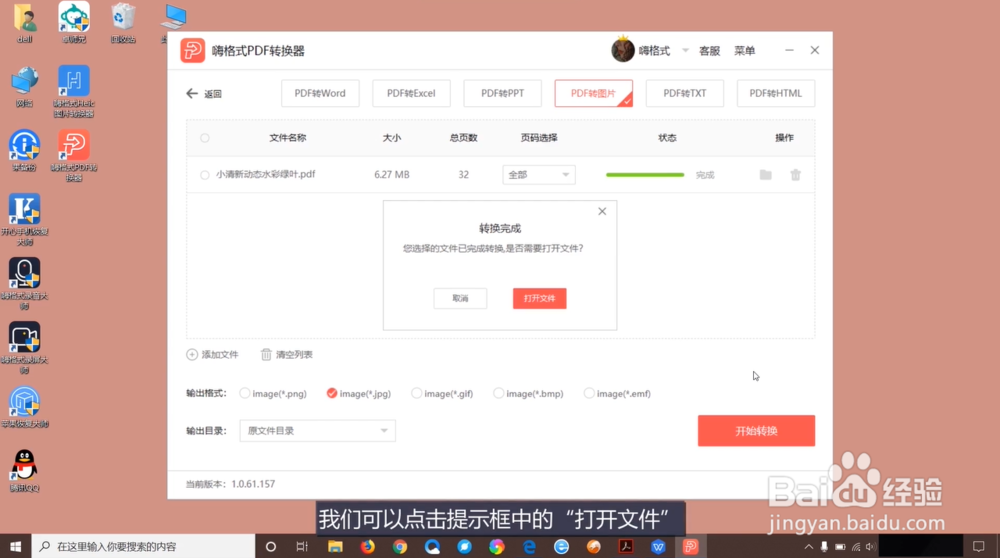
Task: Close the 转换完成 dialog with X
Action: tap(602, 211)
